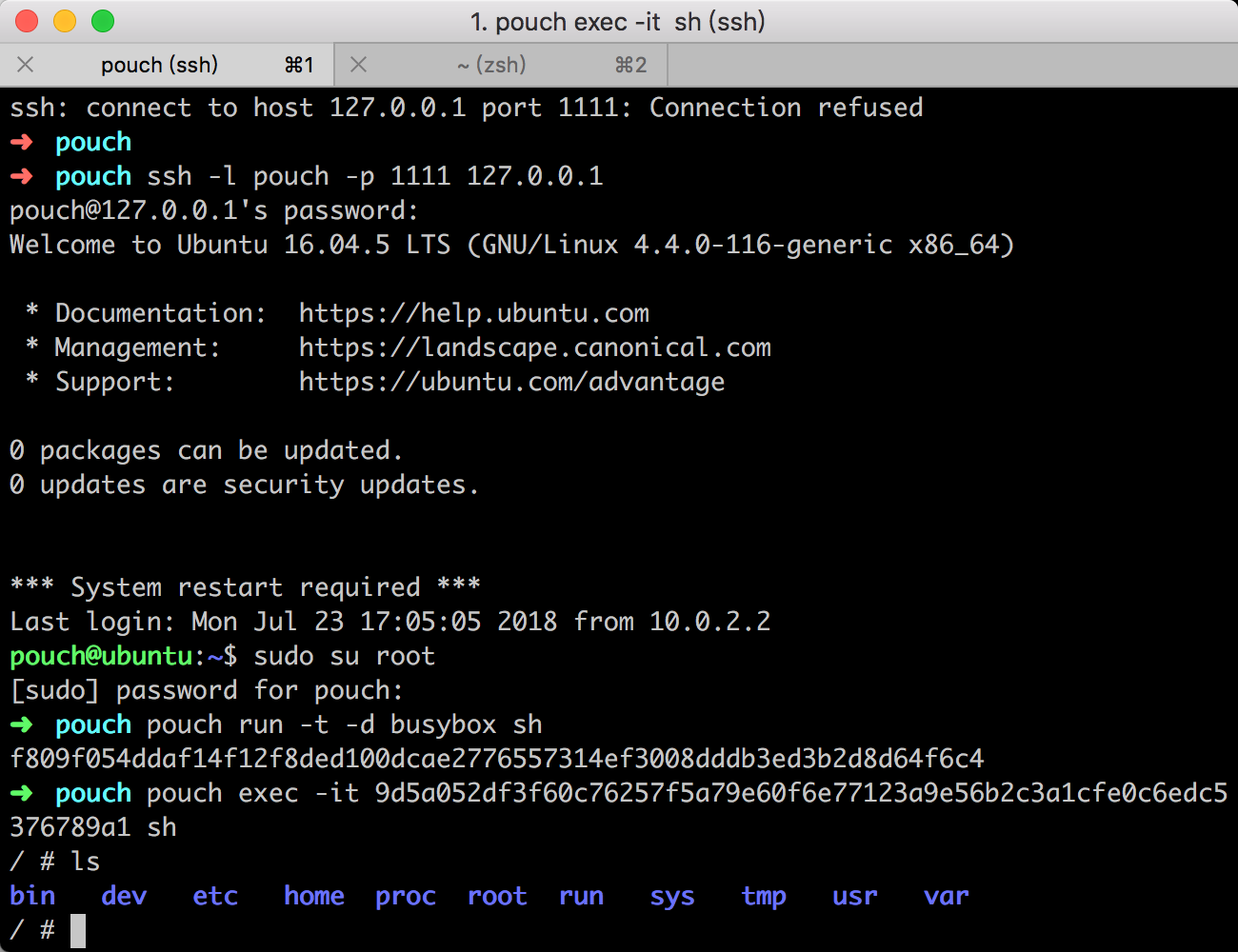Click the 'var' directory in ls output
The width and height of the screenshot is (1238, 952).
[x=947, y=896]
